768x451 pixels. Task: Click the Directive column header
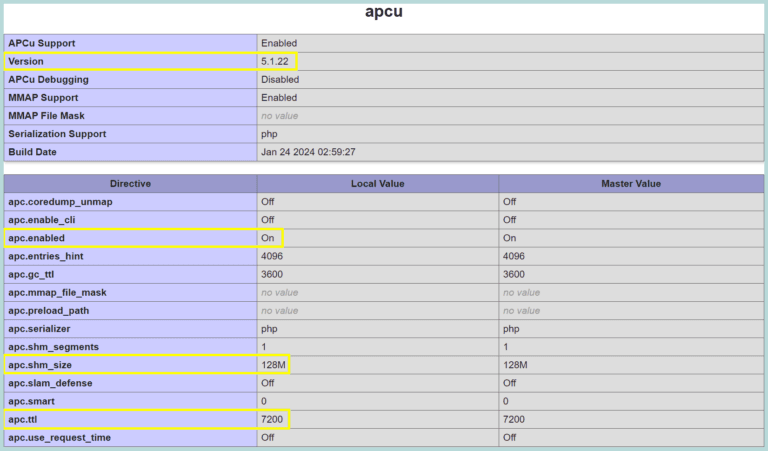130,184
